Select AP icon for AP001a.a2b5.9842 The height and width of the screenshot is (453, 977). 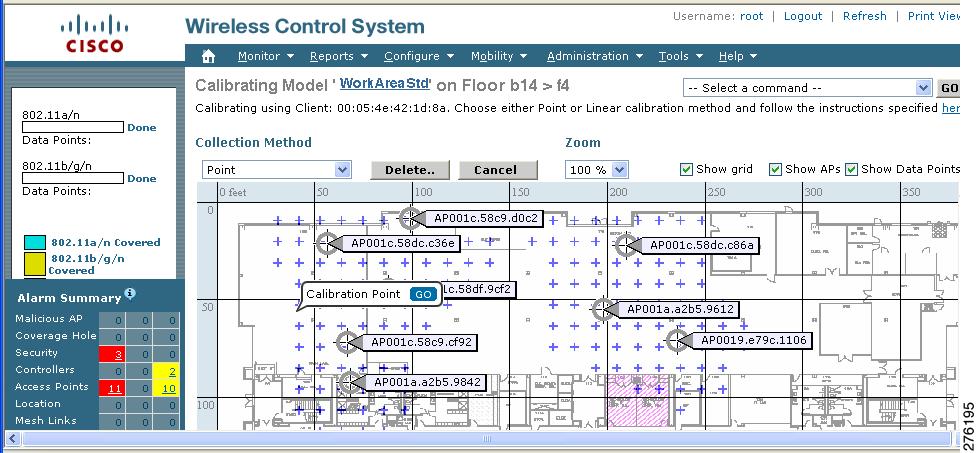tap(350, 382)
